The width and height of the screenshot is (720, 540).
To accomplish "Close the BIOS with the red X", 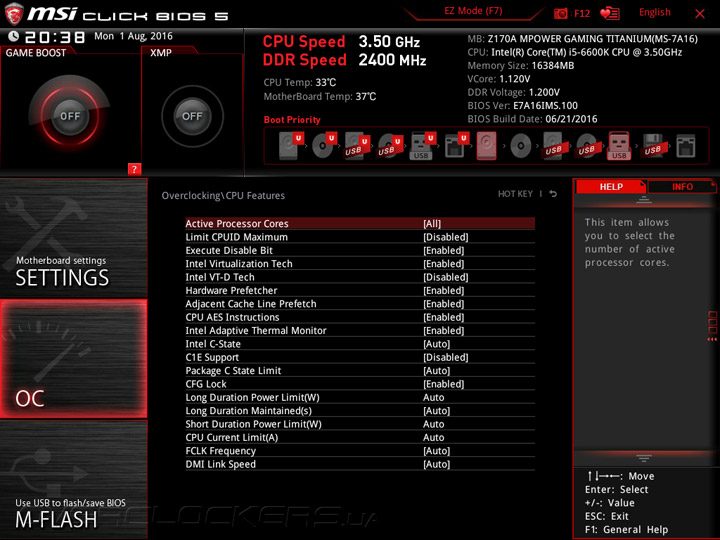I will click(700, 14).
